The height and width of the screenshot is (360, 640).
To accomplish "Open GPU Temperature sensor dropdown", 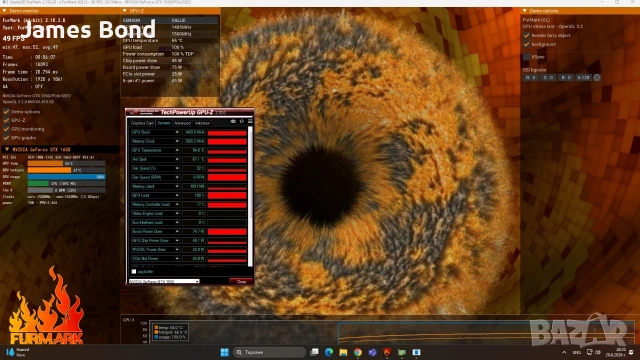I will [x=177, y=150].
